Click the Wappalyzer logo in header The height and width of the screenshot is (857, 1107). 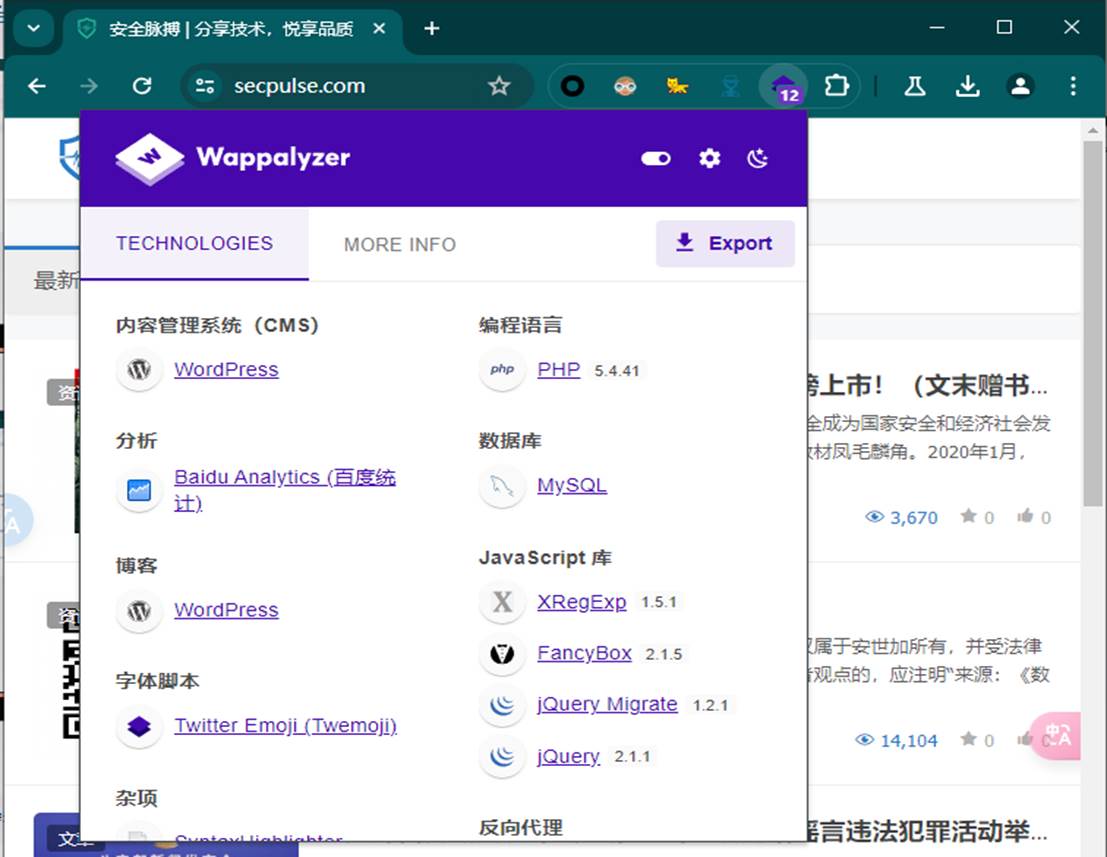click(233, 158)
